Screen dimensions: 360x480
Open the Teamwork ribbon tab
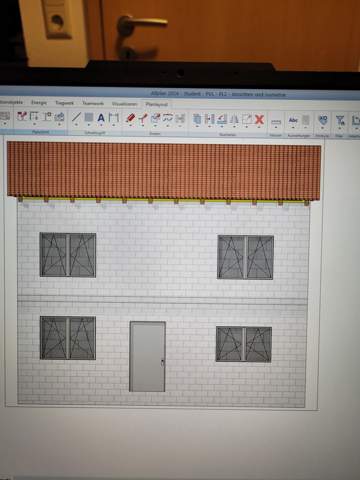(93, 103)
